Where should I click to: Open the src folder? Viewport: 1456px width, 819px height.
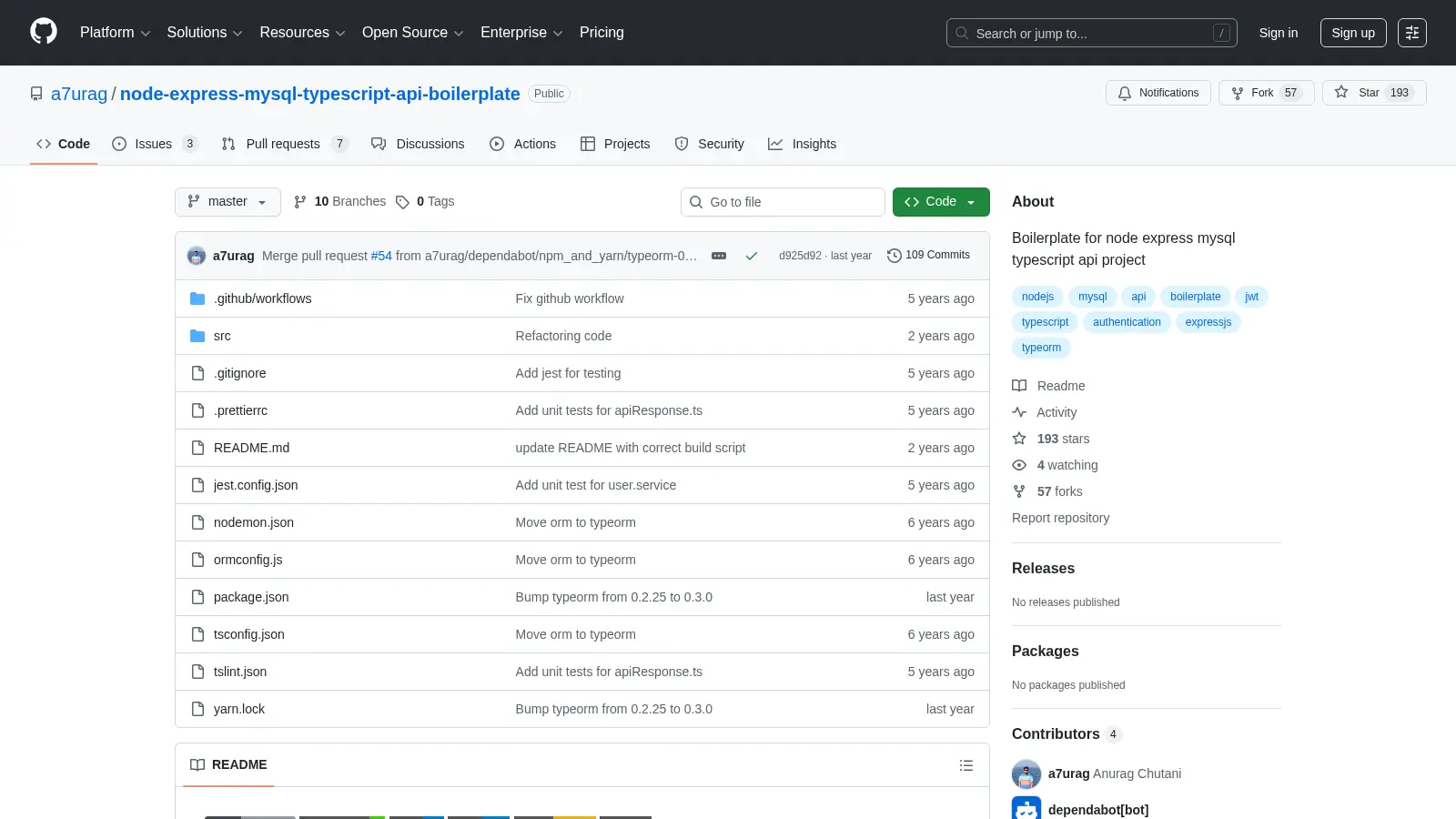(222, 336)
